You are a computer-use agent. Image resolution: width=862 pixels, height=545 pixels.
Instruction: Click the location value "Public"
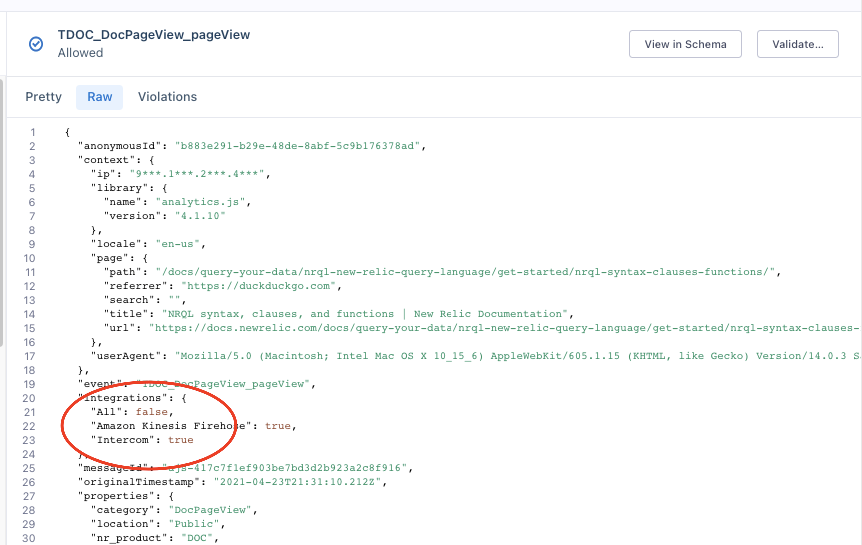pyautogui.click(x=194, y=524)
